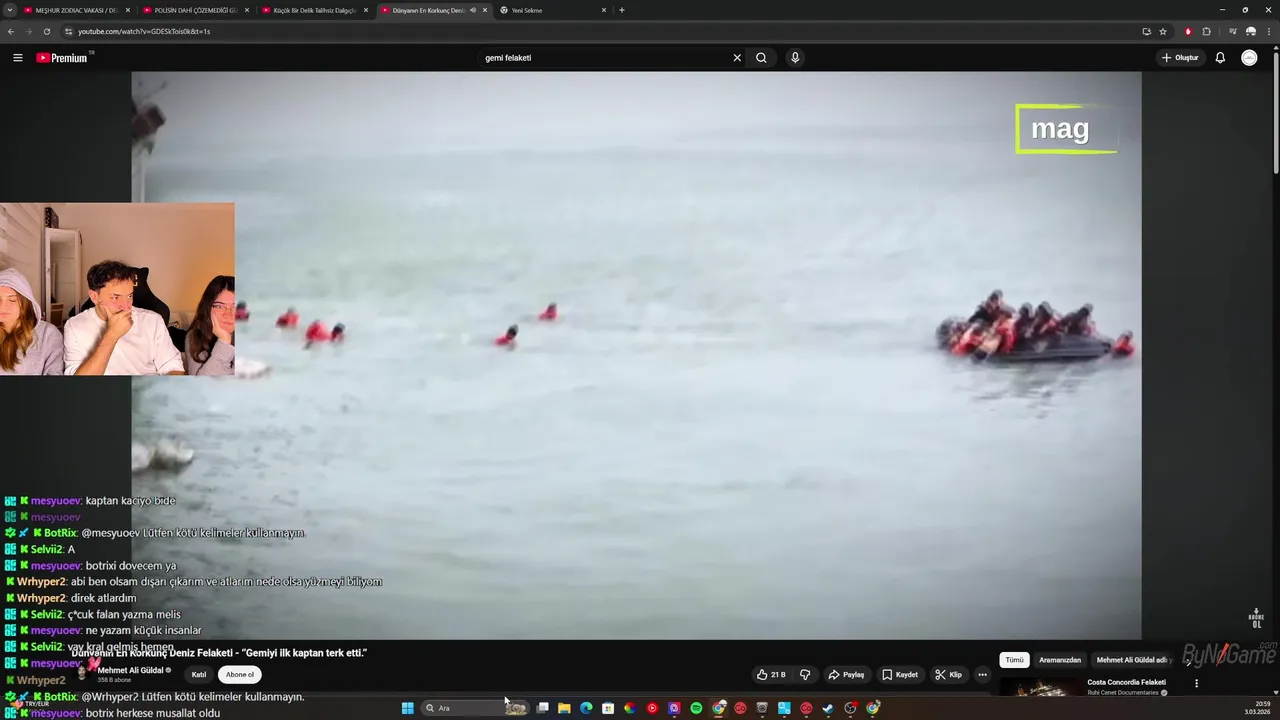Open the YouTube hamburger guide menu
1280x720 pixels.
(18, 58)
